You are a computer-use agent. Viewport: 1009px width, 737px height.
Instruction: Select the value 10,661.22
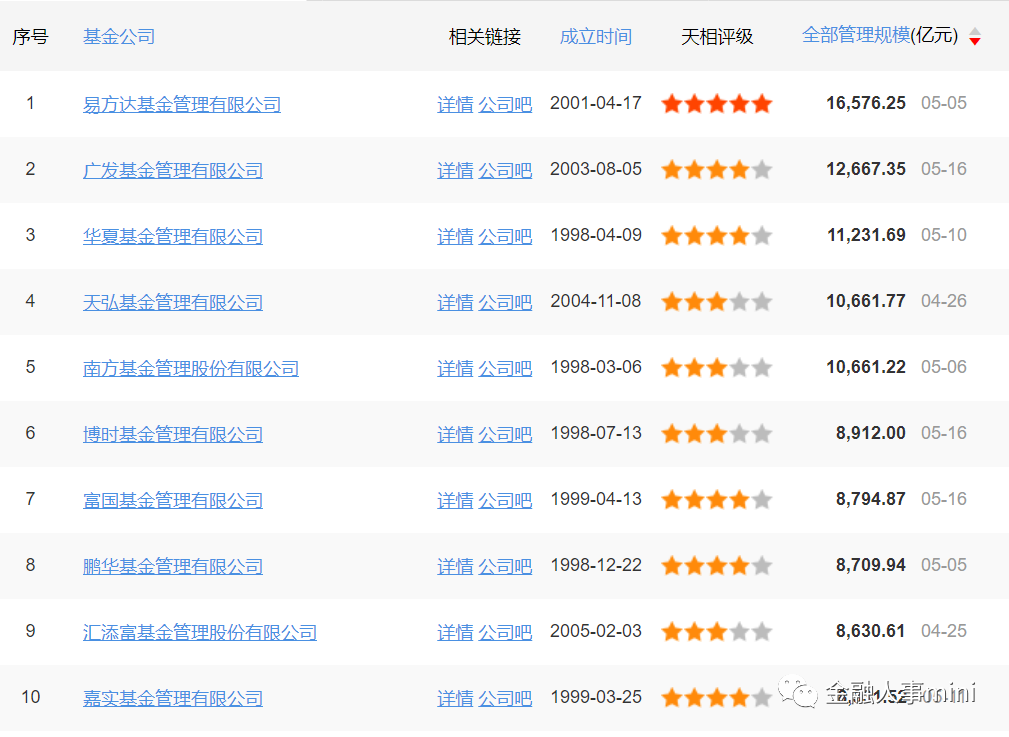[x=866, y=367]
